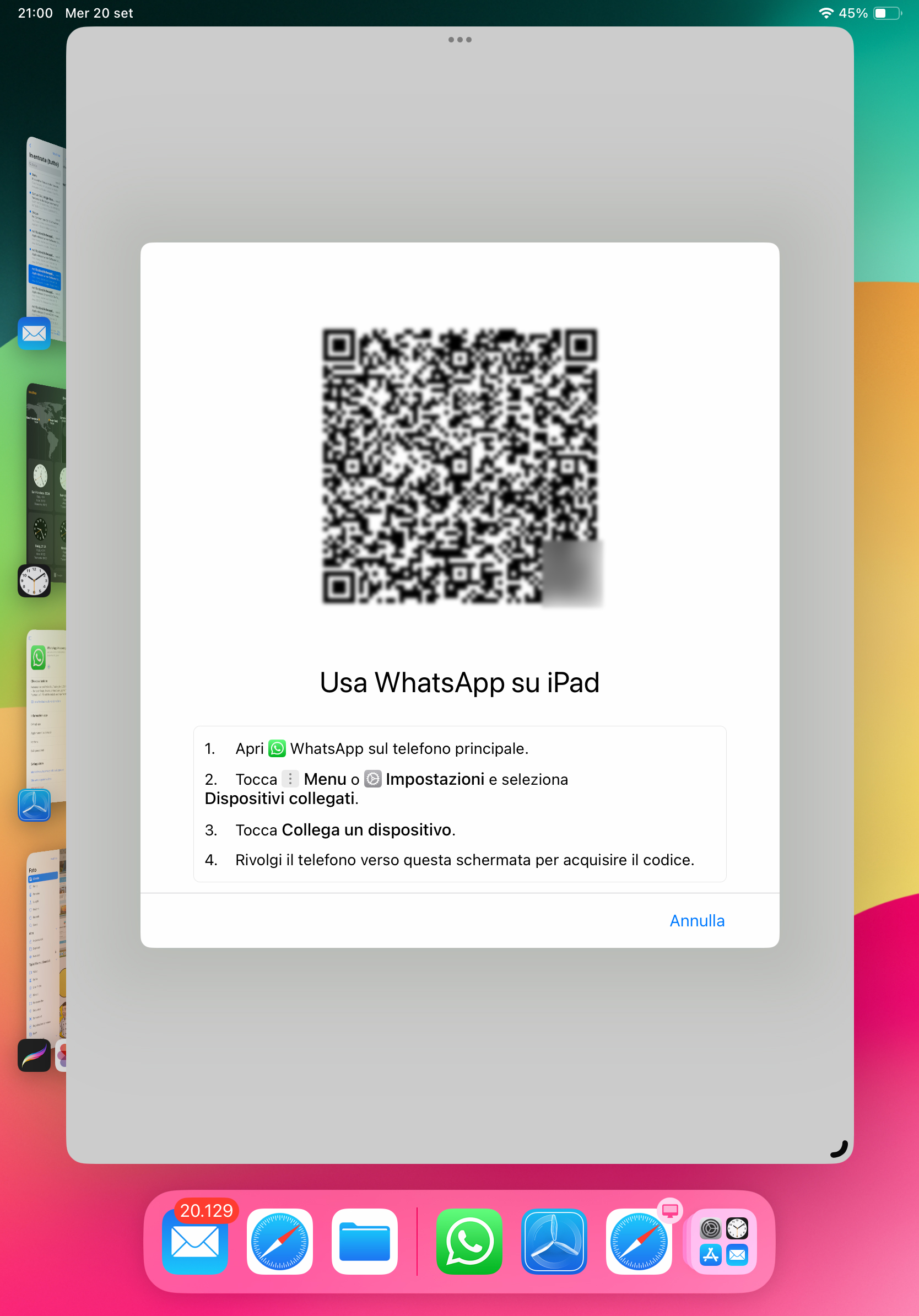Viewport: 919px width, 1316px height.
Task: Open the three-dot multitasking menu at window top
Action: tap(459, 40)
